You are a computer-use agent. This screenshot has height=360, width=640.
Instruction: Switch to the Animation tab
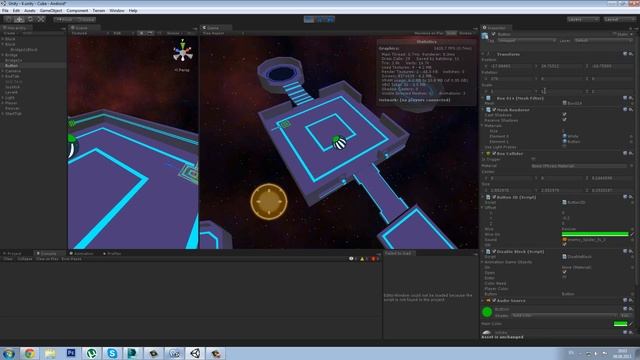(x=82, y=253)
